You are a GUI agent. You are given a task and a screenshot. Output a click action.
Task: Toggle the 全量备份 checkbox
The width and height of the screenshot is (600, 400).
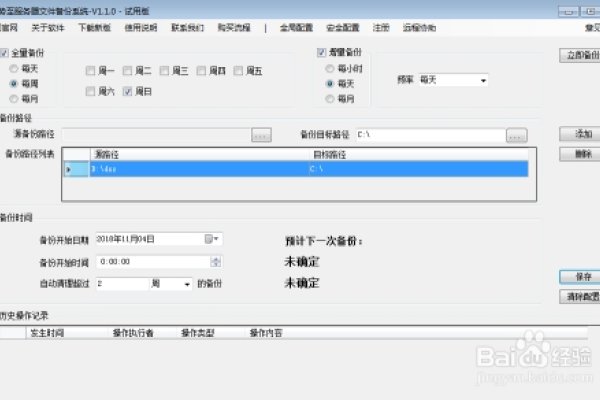click(4, 53)
